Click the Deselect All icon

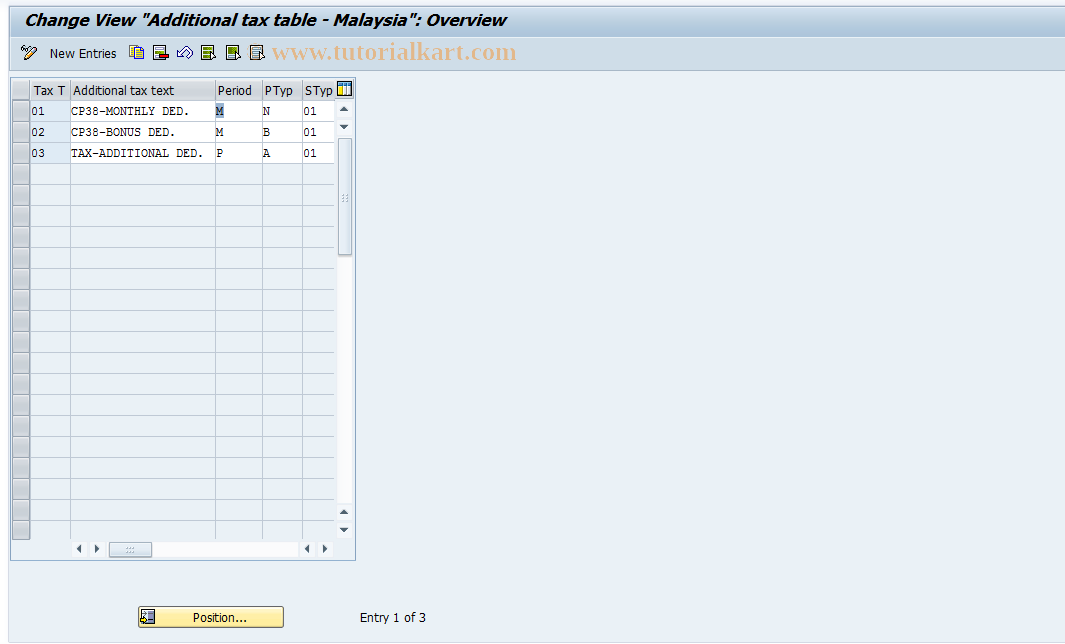257,53
